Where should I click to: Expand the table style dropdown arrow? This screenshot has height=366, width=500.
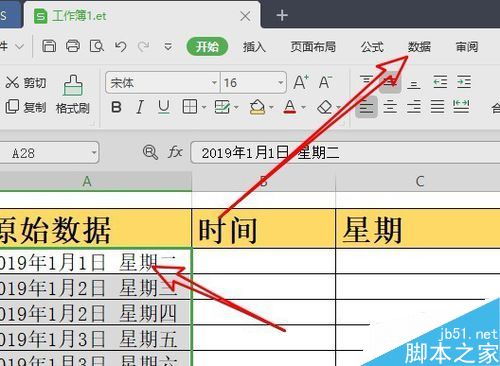click(x=236, y=107)
